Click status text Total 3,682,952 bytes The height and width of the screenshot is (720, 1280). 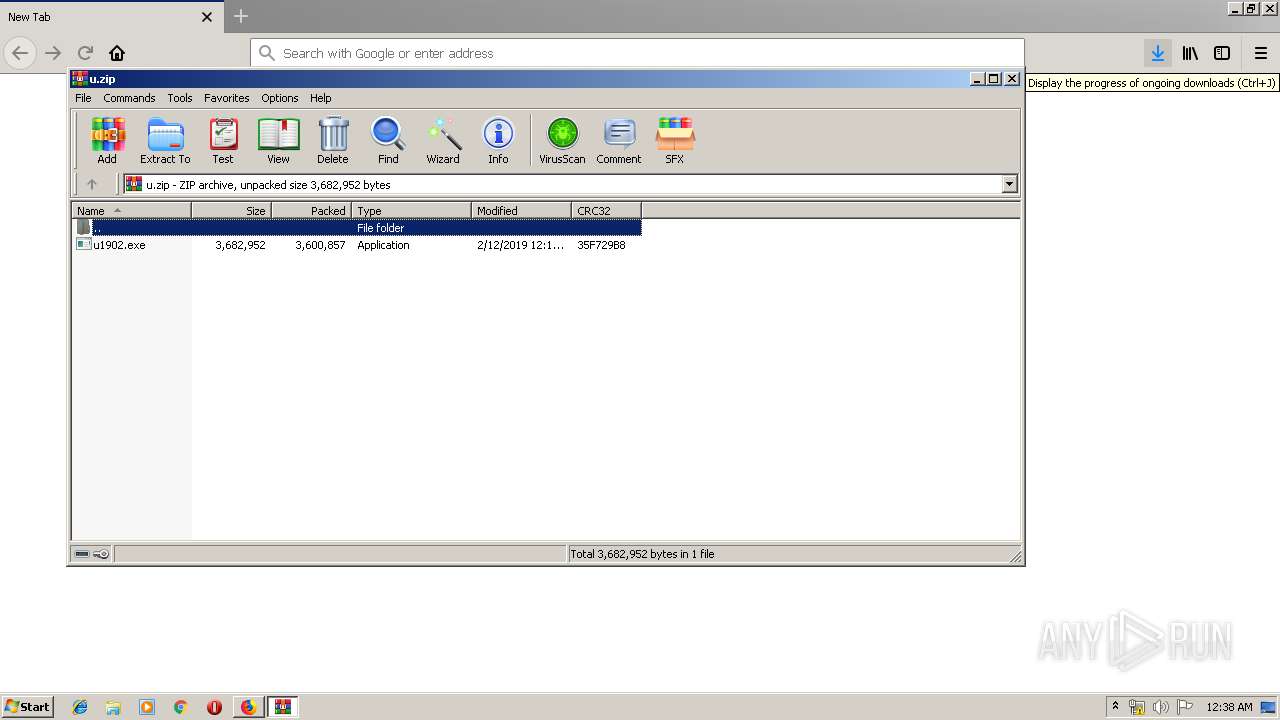642,554
